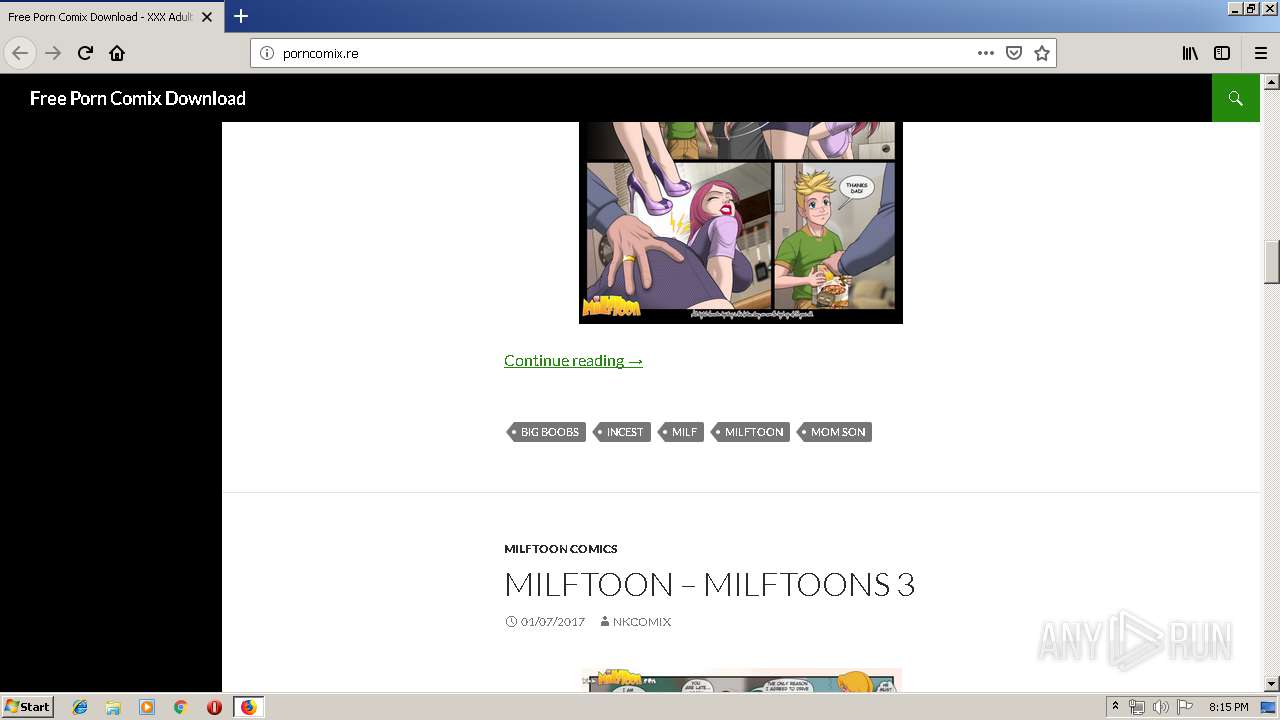Click the vertical scrollbar thumb

click(x=1272, y=262)
